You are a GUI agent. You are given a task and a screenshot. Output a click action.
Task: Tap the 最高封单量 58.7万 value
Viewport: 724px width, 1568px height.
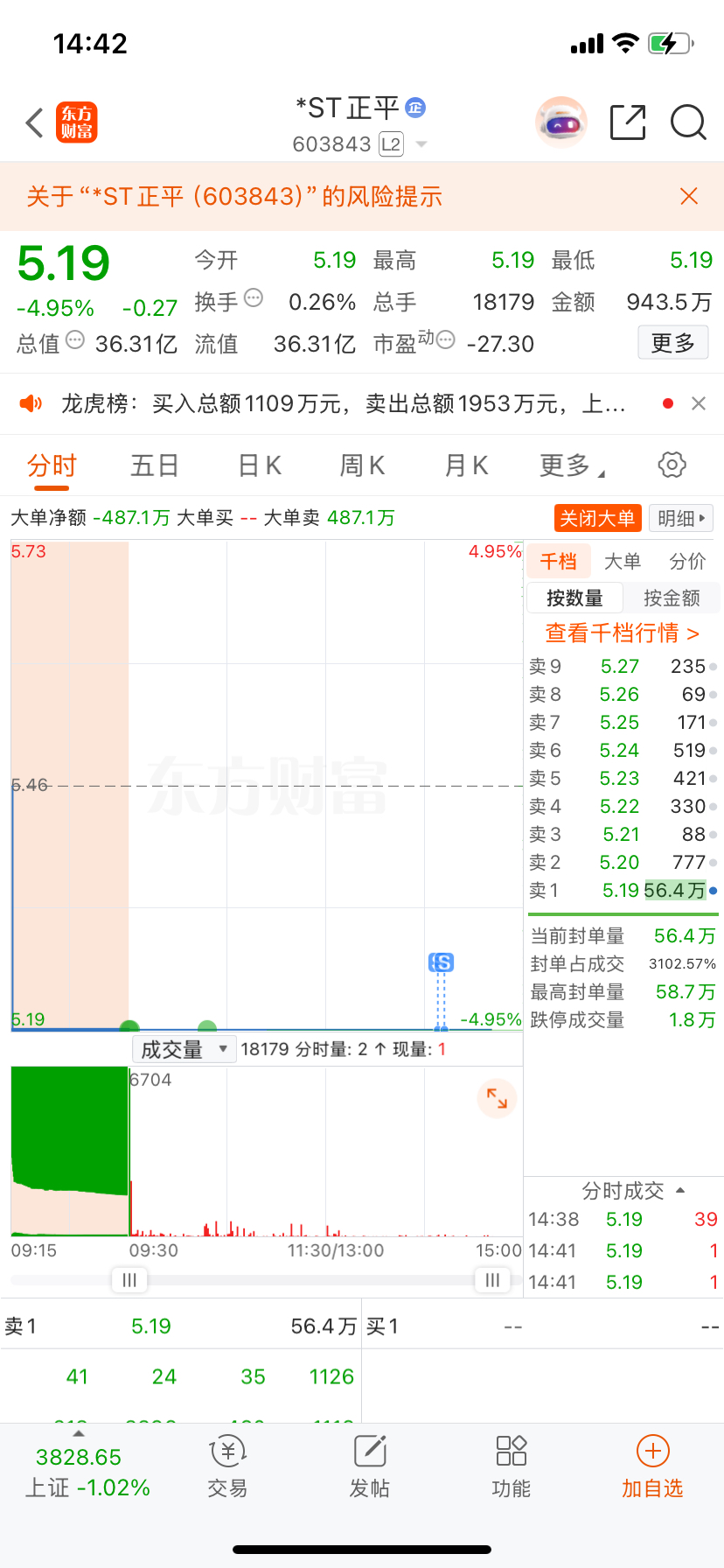coord(686,992)
